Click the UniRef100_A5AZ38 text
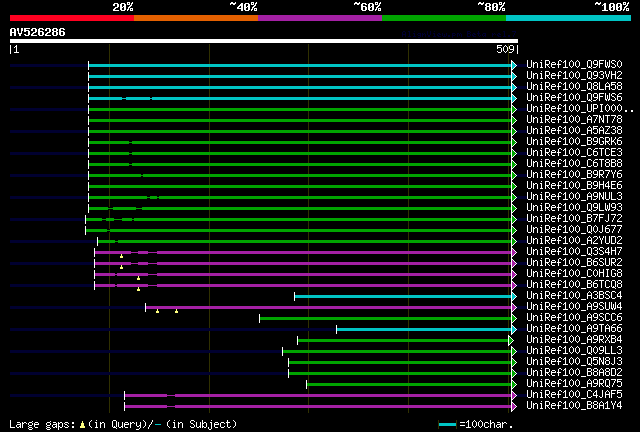This screenshot has height=432, width=640. tap(574, 131)
